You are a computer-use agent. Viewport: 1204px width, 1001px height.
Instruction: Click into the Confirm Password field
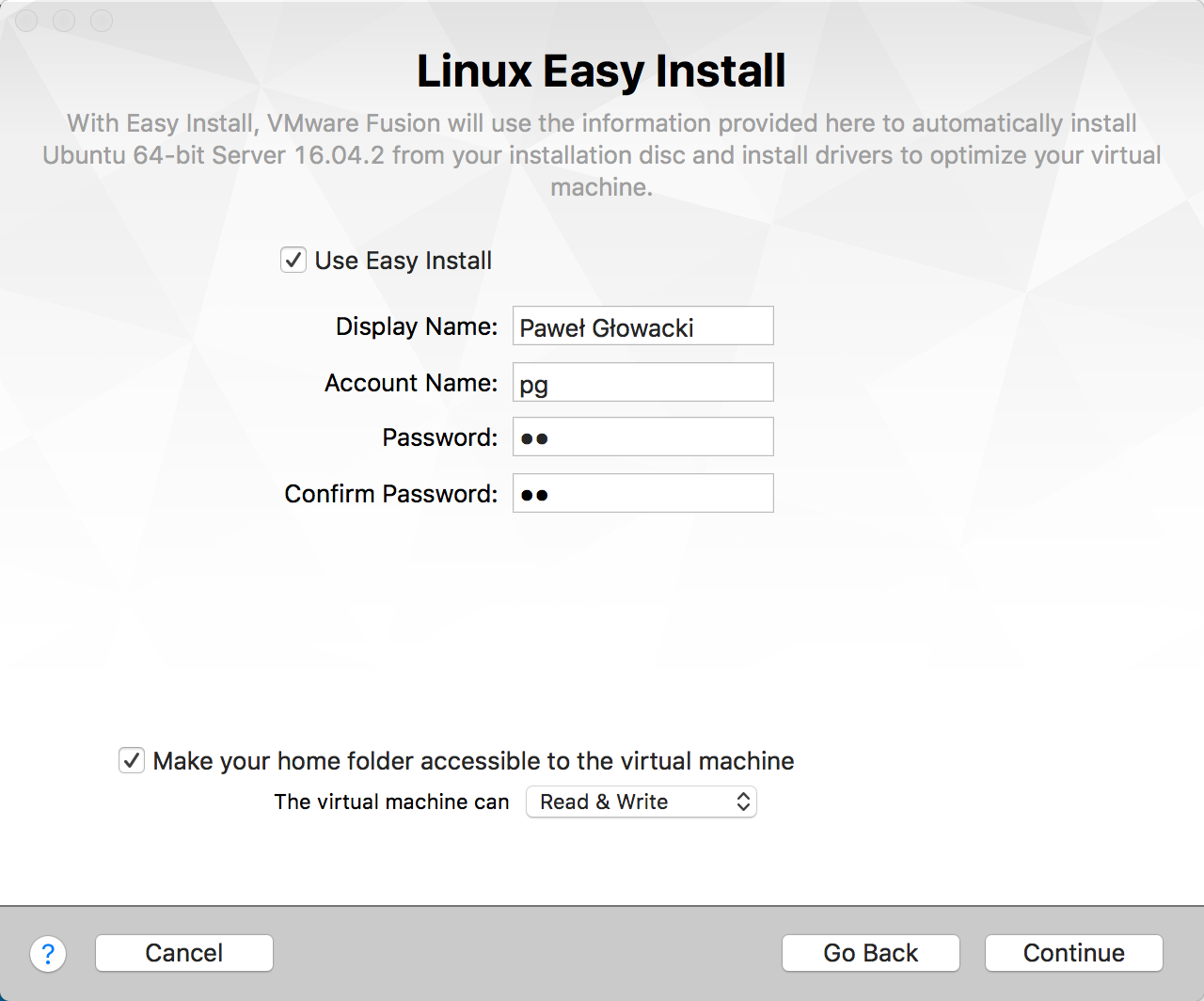click(x=642, y=494)
